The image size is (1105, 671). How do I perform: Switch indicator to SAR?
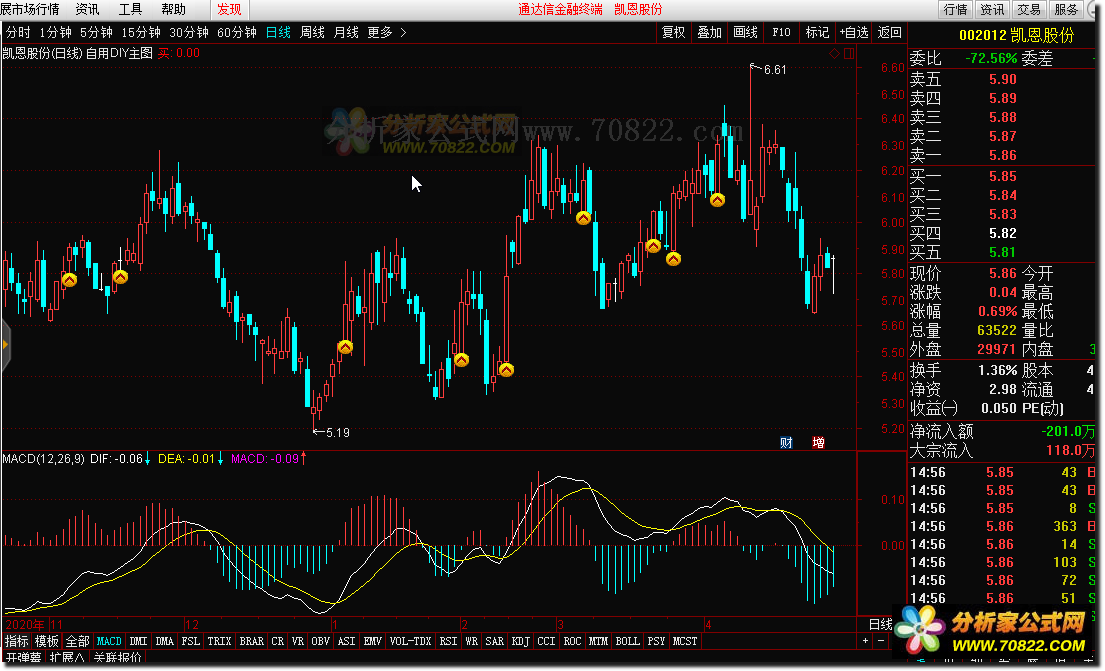(x=495, y=641)
